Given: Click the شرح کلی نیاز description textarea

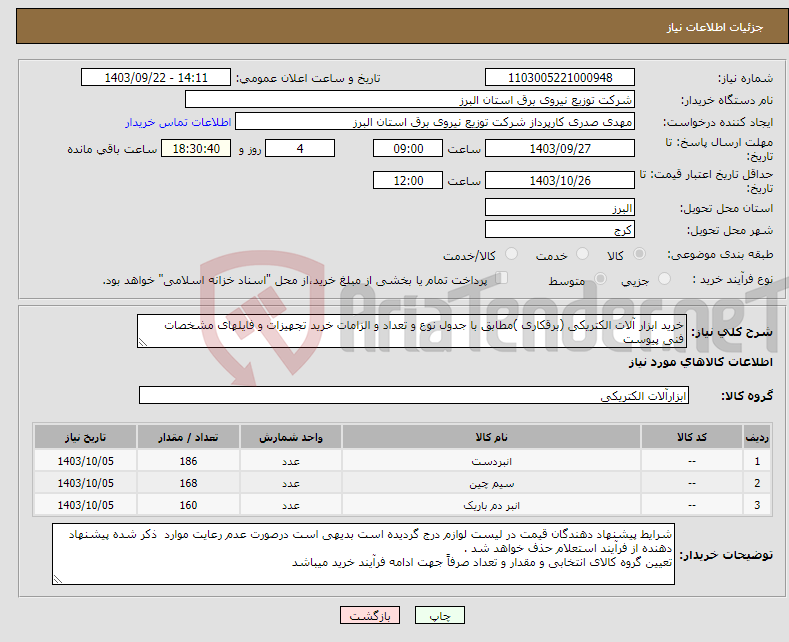Looking at the screenshot, I should [x=412, y=332].
